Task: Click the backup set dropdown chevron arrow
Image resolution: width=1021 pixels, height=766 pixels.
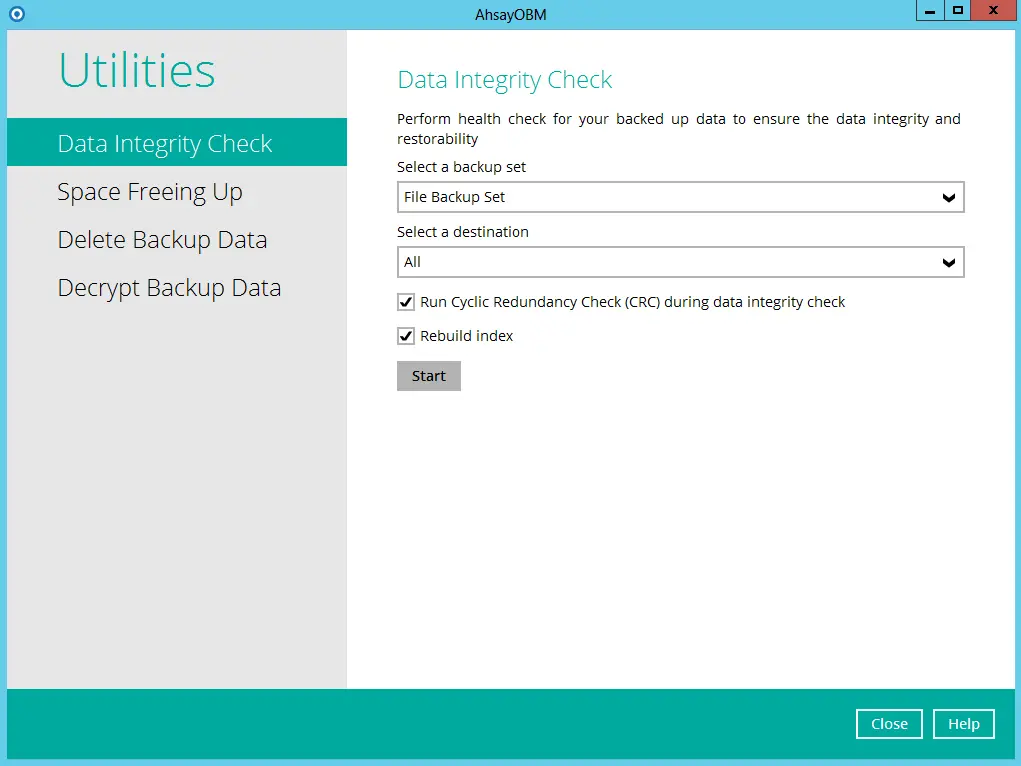Action: click(948, 197)
